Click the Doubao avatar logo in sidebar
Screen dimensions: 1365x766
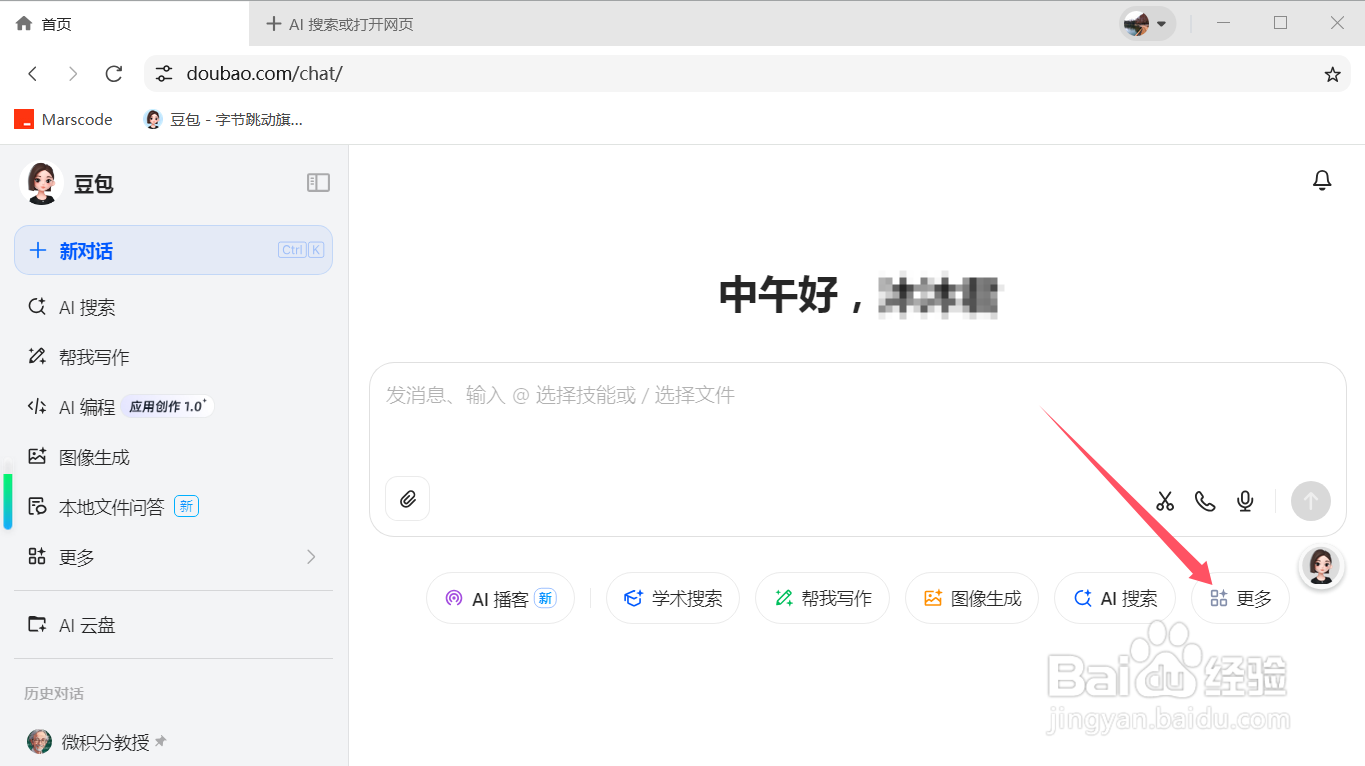pos(41,183)
